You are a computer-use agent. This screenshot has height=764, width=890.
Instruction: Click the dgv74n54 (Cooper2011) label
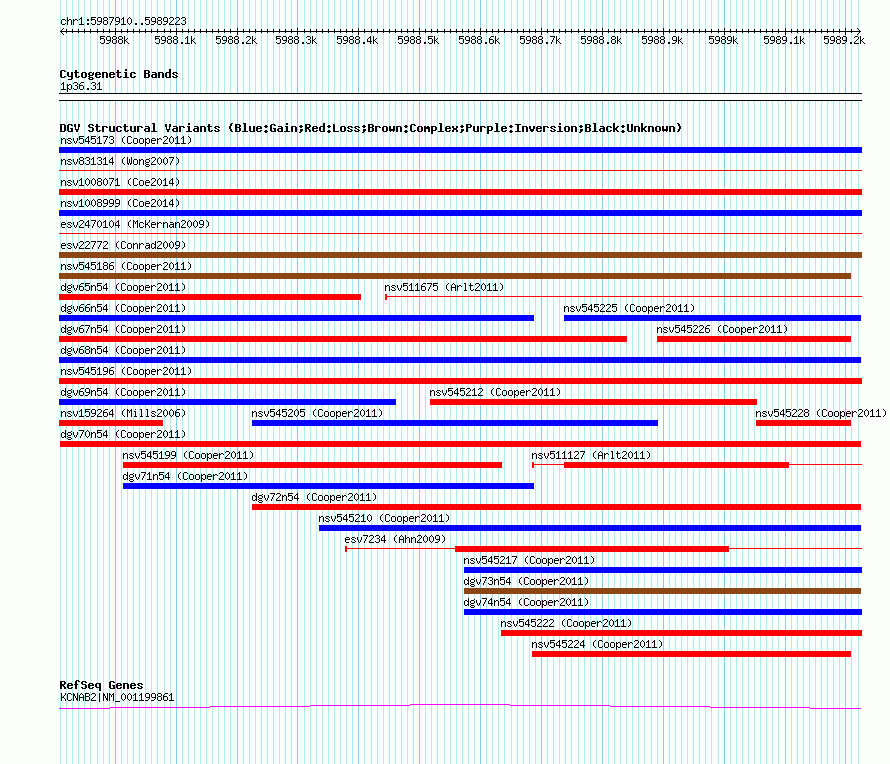coord(526,602)
